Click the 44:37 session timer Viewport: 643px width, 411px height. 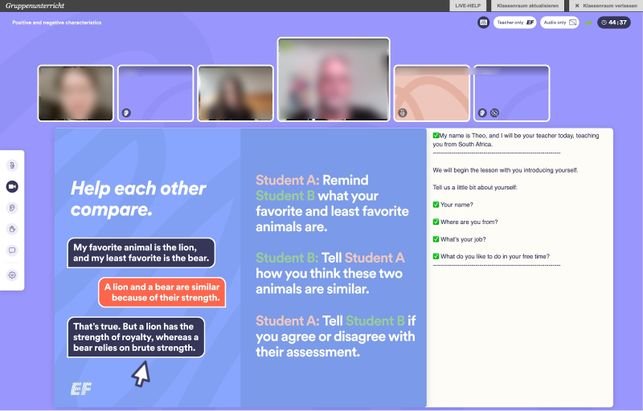614,21
